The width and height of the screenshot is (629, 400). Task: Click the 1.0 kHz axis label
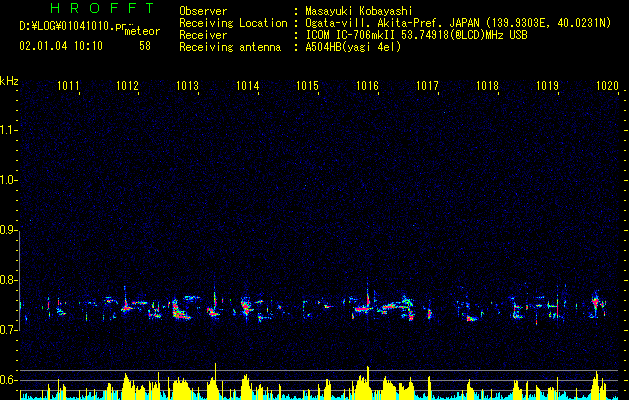(8, 180)
